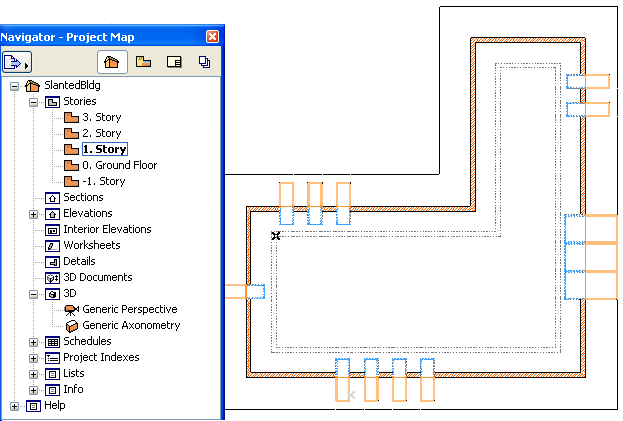Select the Schedules label

[87, 341]
